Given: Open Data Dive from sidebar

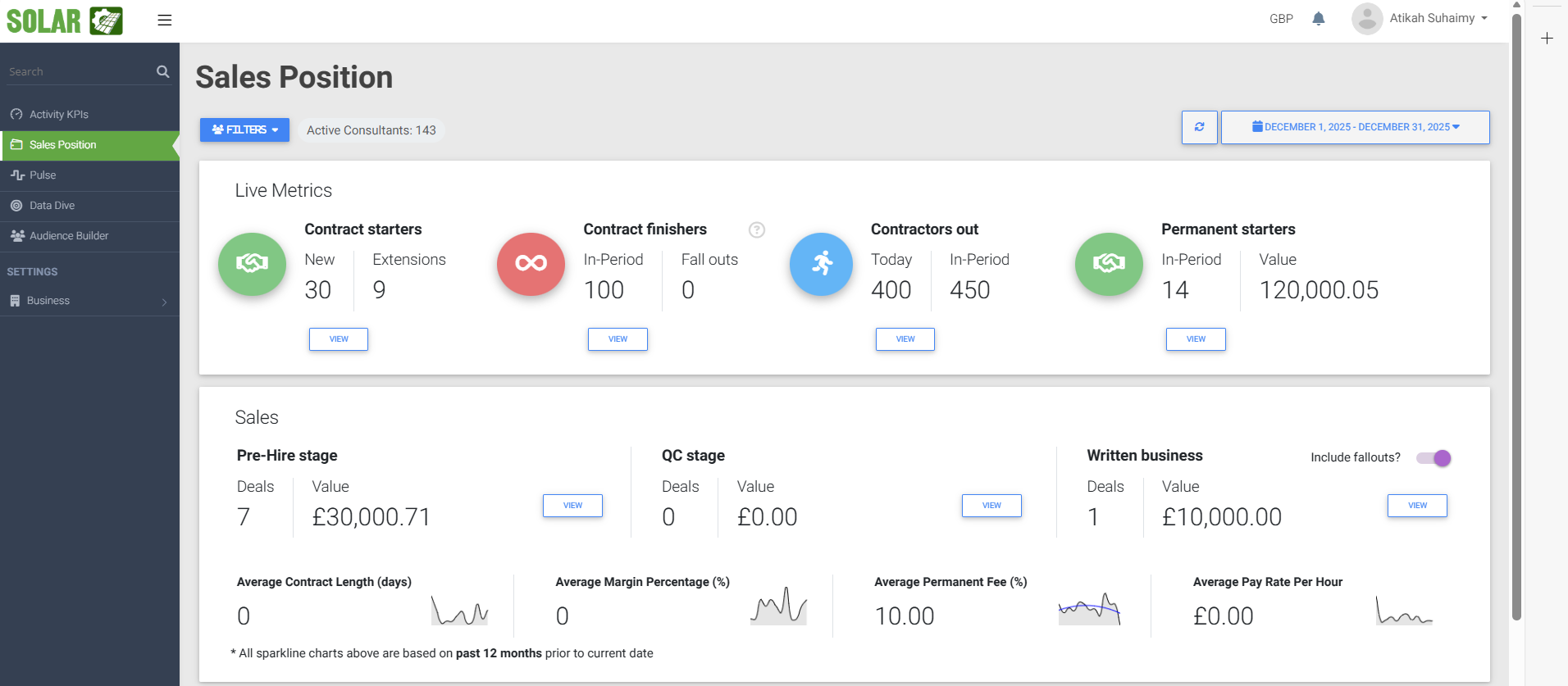Looking at the screenshot, I should [x=52, y=206].
